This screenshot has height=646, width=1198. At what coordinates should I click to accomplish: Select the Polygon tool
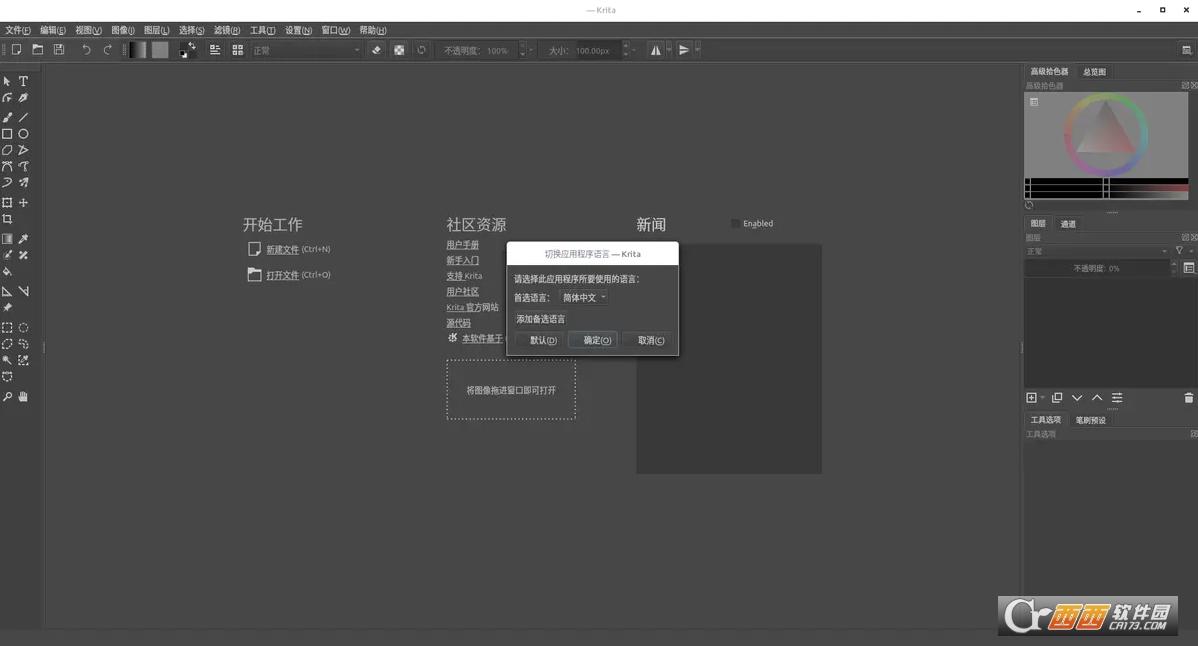7,150
